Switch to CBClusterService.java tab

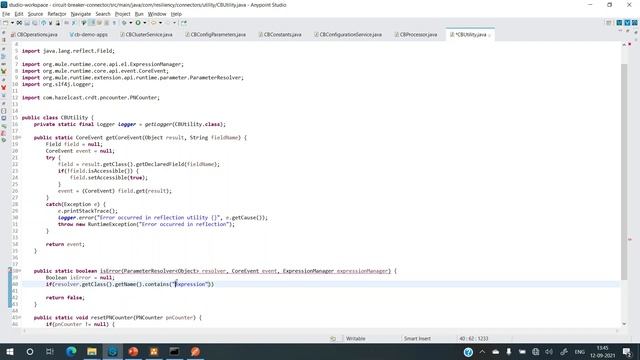click(x=147, y=35)
